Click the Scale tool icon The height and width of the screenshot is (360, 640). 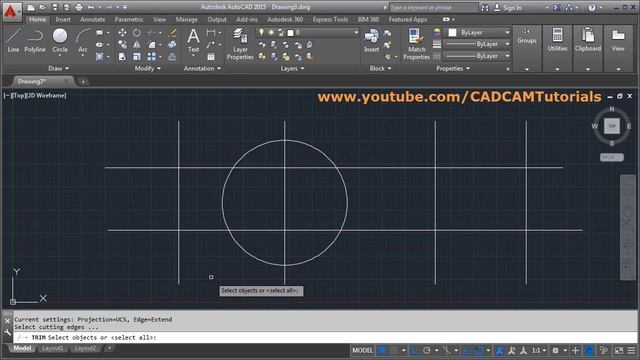click(x=137, y=57)
